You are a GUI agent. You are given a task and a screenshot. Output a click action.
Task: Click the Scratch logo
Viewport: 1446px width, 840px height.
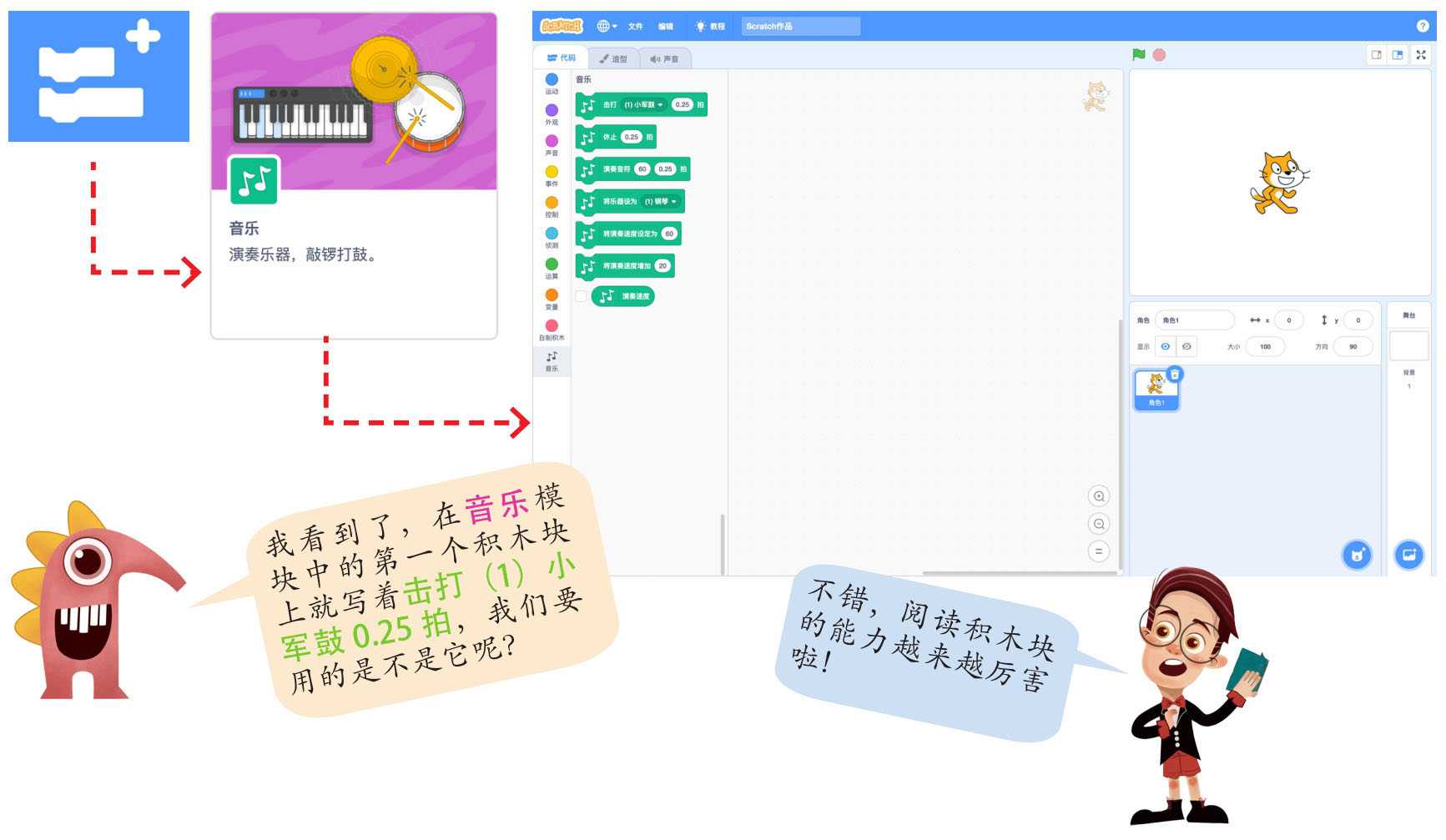click(561, 26)
